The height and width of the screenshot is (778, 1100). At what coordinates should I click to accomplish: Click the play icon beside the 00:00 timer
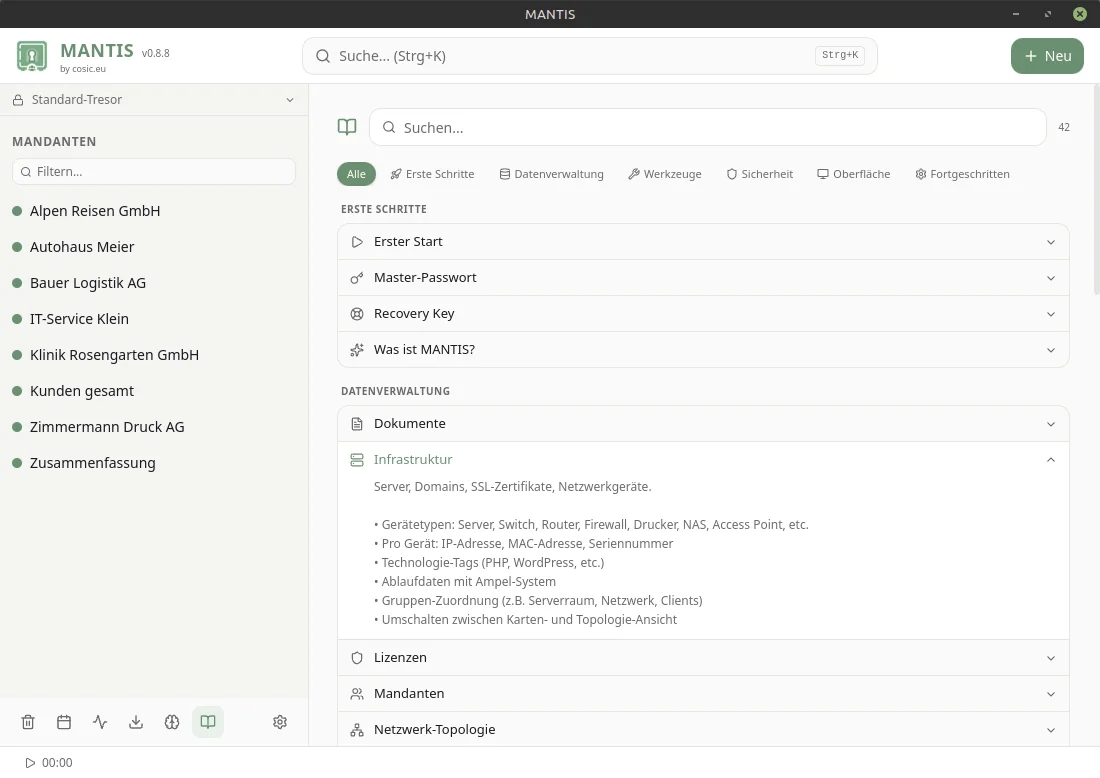[30, 763]
